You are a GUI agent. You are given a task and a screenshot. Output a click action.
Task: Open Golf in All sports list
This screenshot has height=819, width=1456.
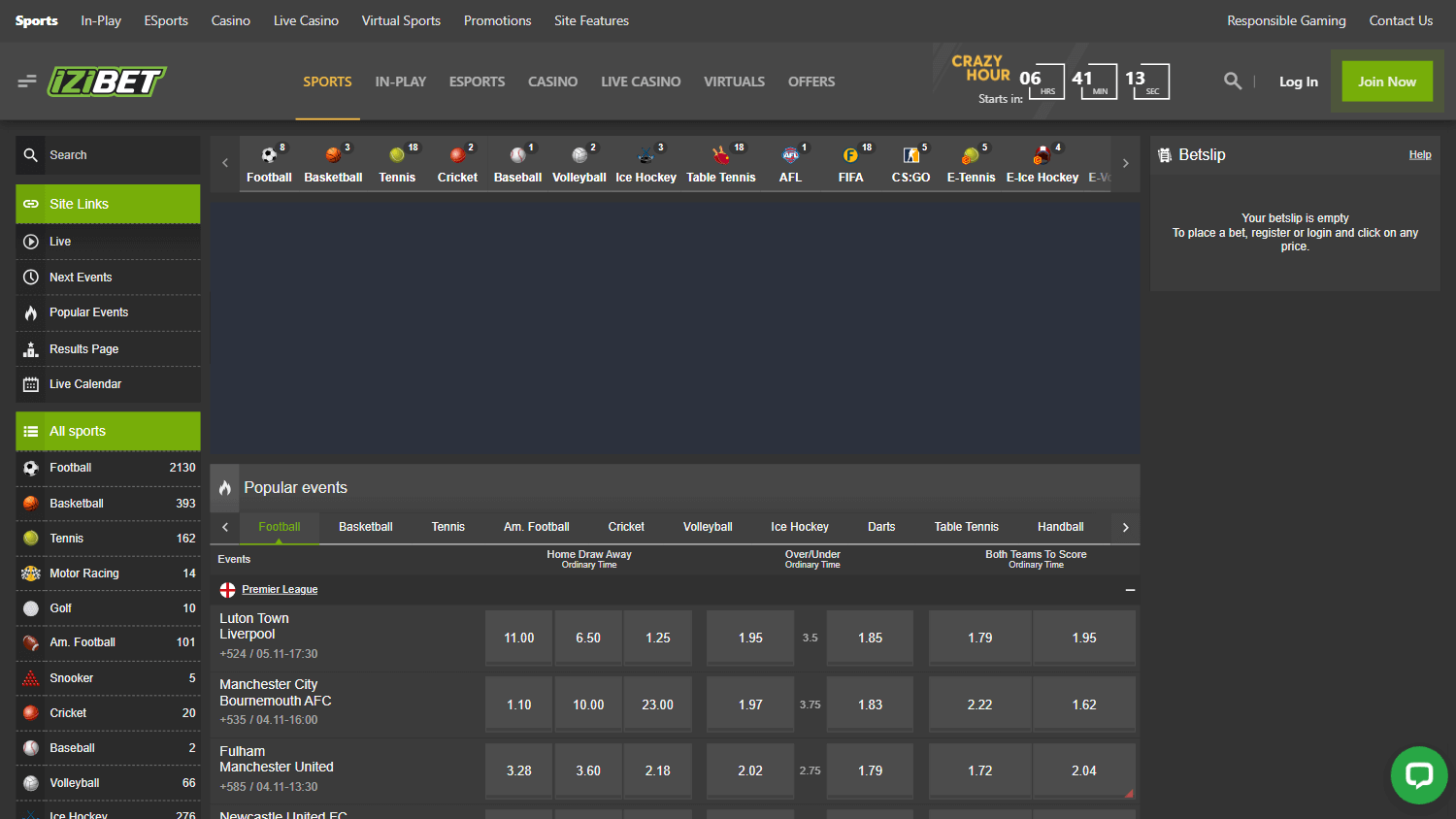pyautogui.click(x=108, y=608)
